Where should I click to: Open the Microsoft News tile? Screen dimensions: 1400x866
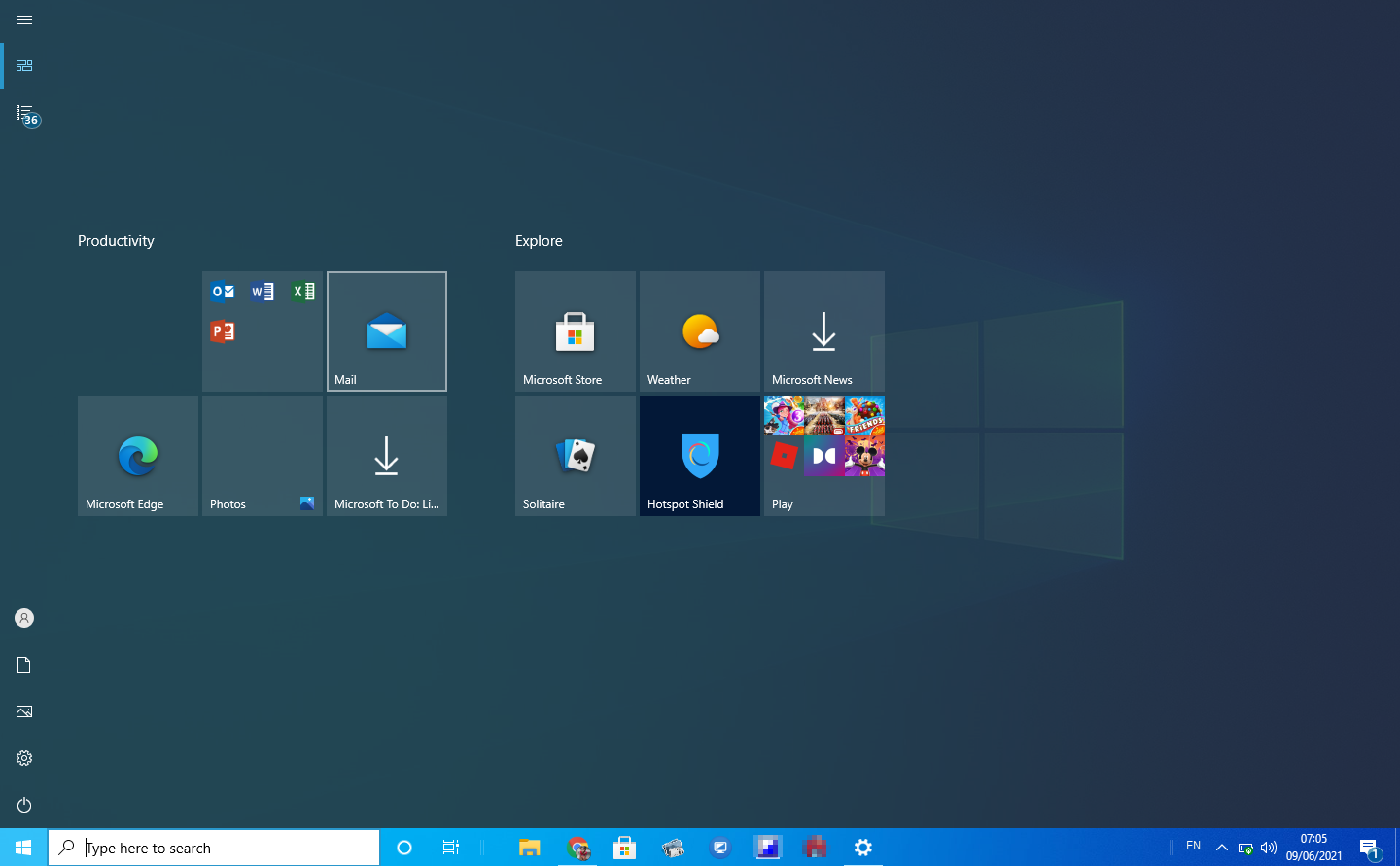coord(824,331)
